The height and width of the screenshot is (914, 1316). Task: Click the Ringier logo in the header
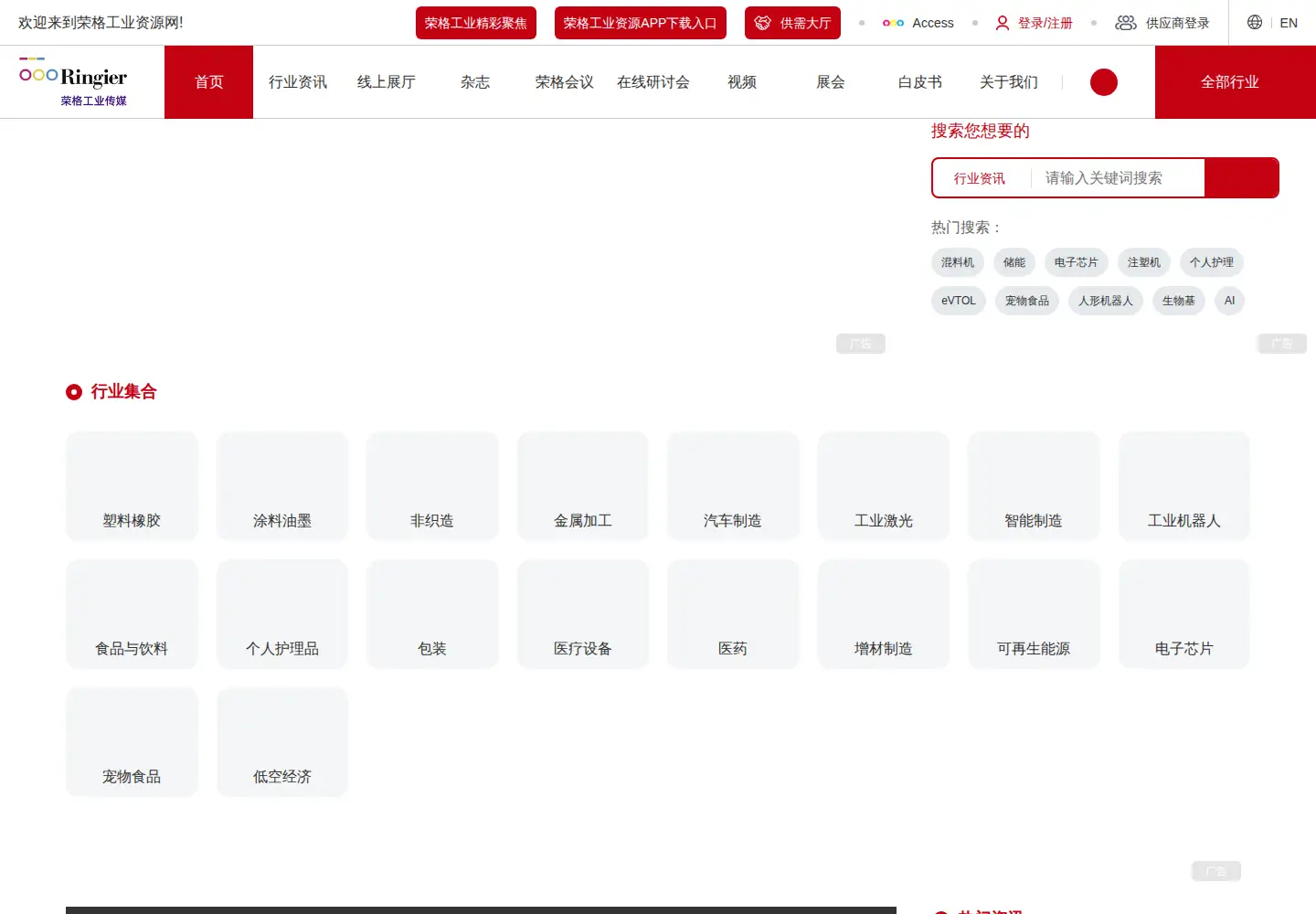pyautogui.click(x=73, y=81)
